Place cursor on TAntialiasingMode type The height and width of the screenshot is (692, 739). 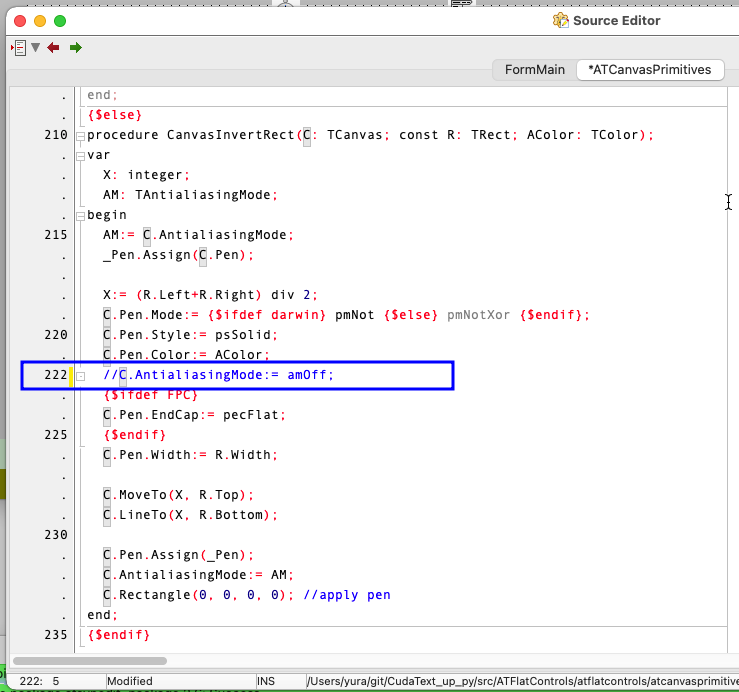click(203, 195)
